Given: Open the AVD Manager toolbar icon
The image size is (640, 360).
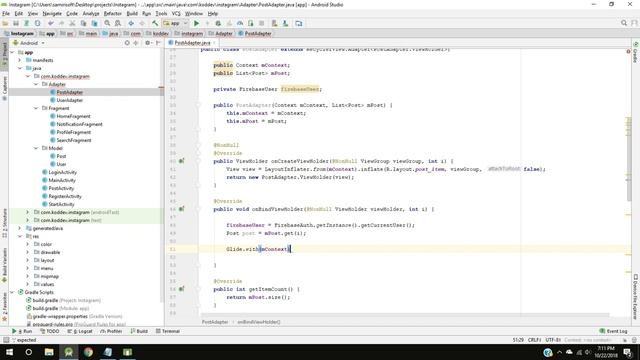Looking at the screenshot, I should pyautogui.click(x=274, y=23).
